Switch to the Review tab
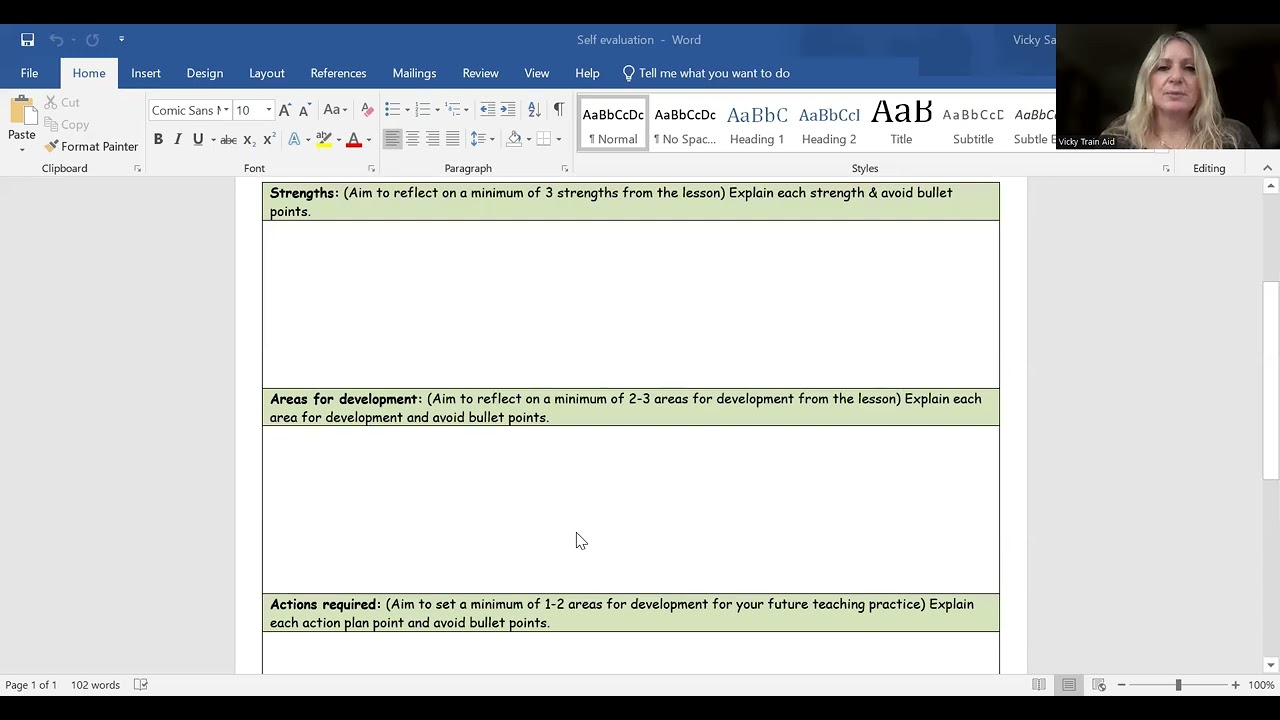The width and height of the screenshot is (1280, 720). tap(480, 73)
